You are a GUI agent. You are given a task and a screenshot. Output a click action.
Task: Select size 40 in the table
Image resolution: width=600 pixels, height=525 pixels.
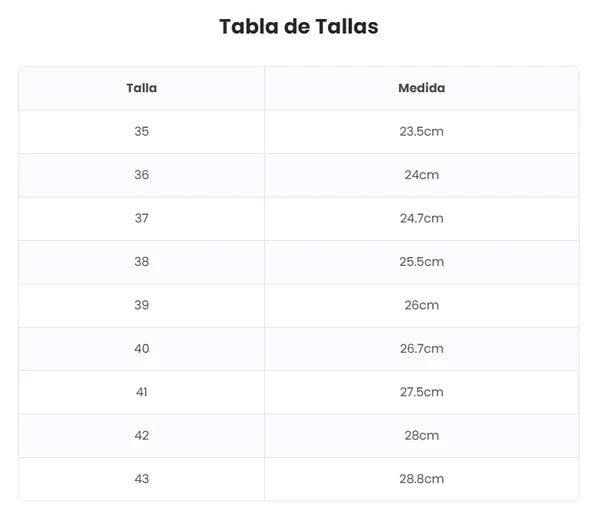(x=141, y=349)
